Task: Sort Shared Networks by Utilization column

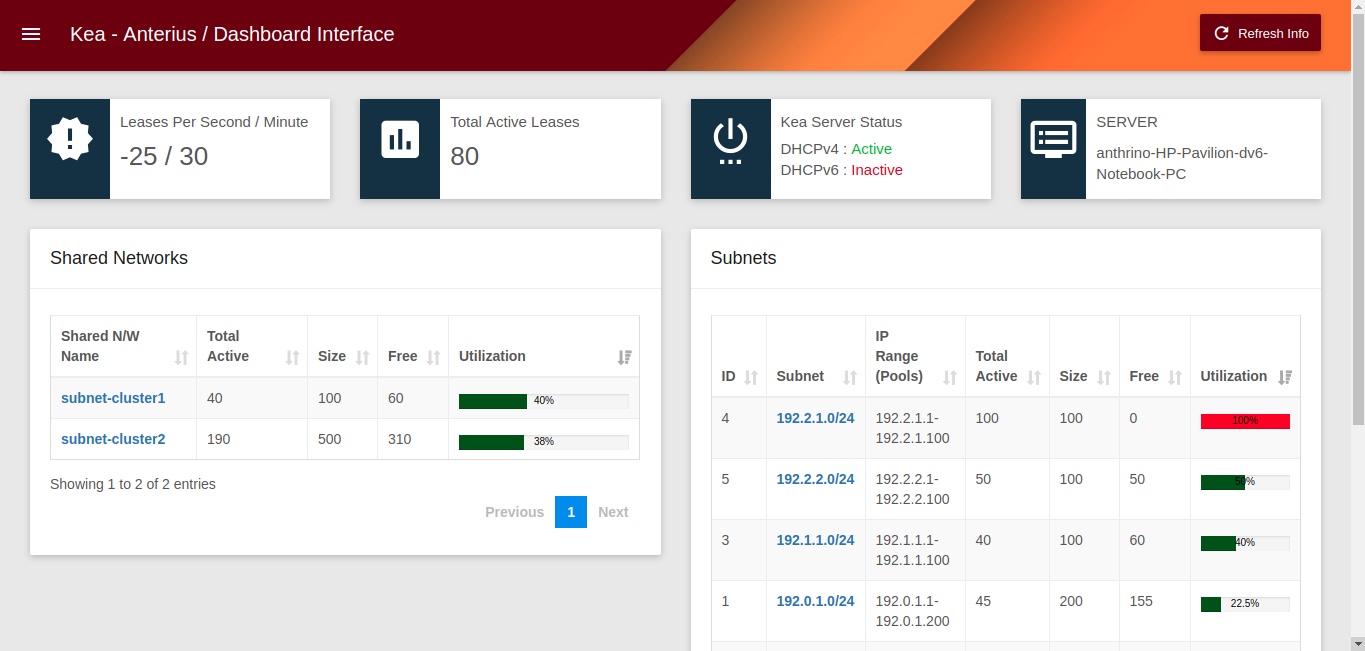Action: (x=544, y=346)
